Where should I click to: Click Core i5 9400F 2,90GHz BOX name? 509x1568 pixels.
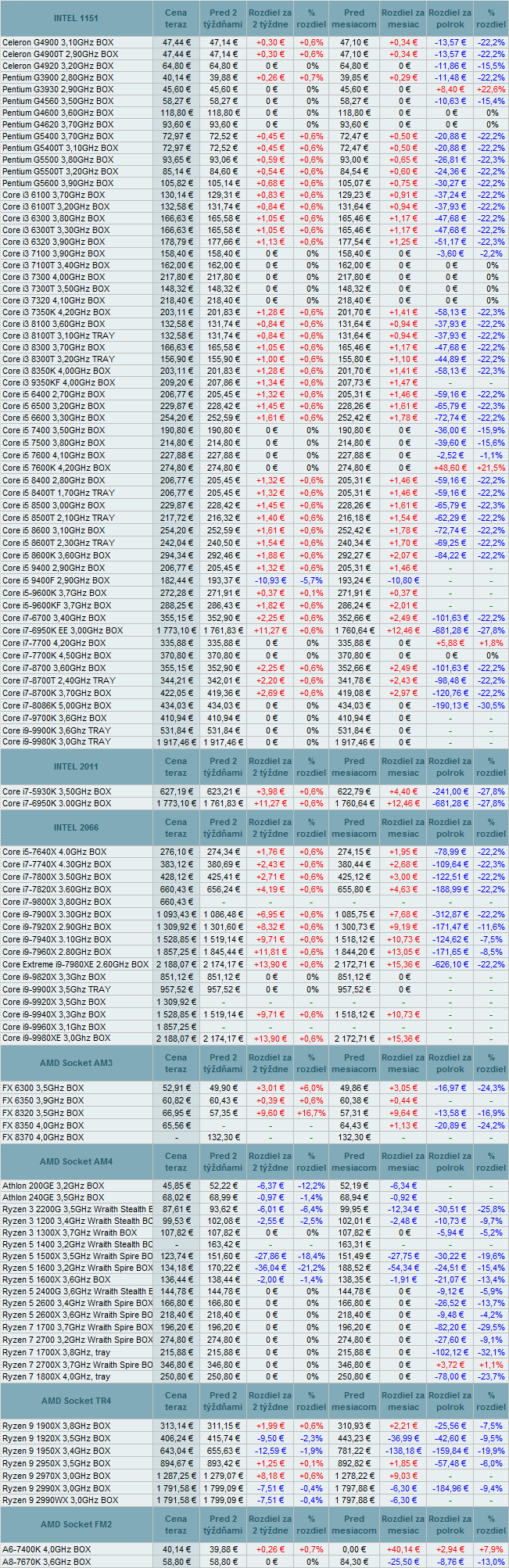pyautogui.click(x=56, y=580)
